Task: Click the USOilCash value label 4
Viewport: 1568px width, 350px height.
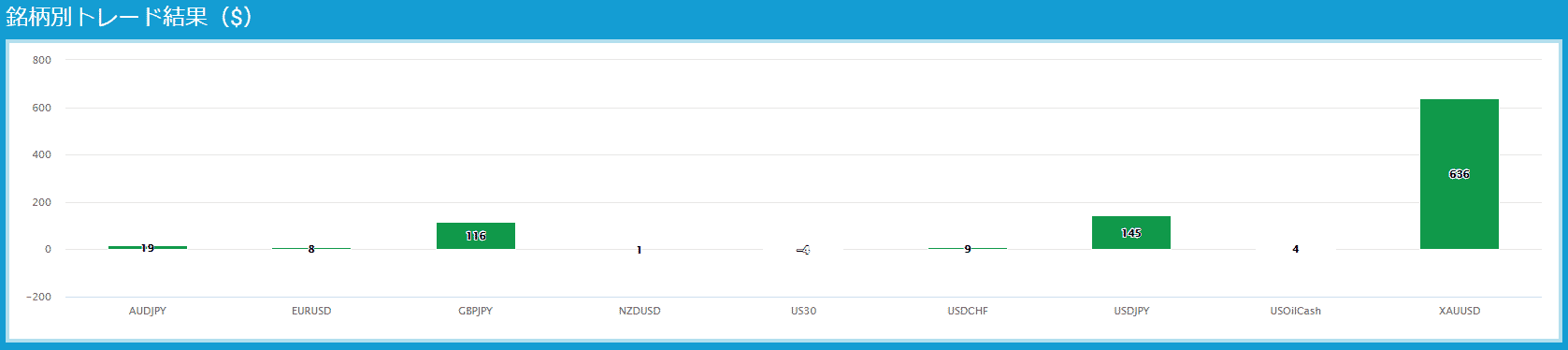Action: 1295,249
